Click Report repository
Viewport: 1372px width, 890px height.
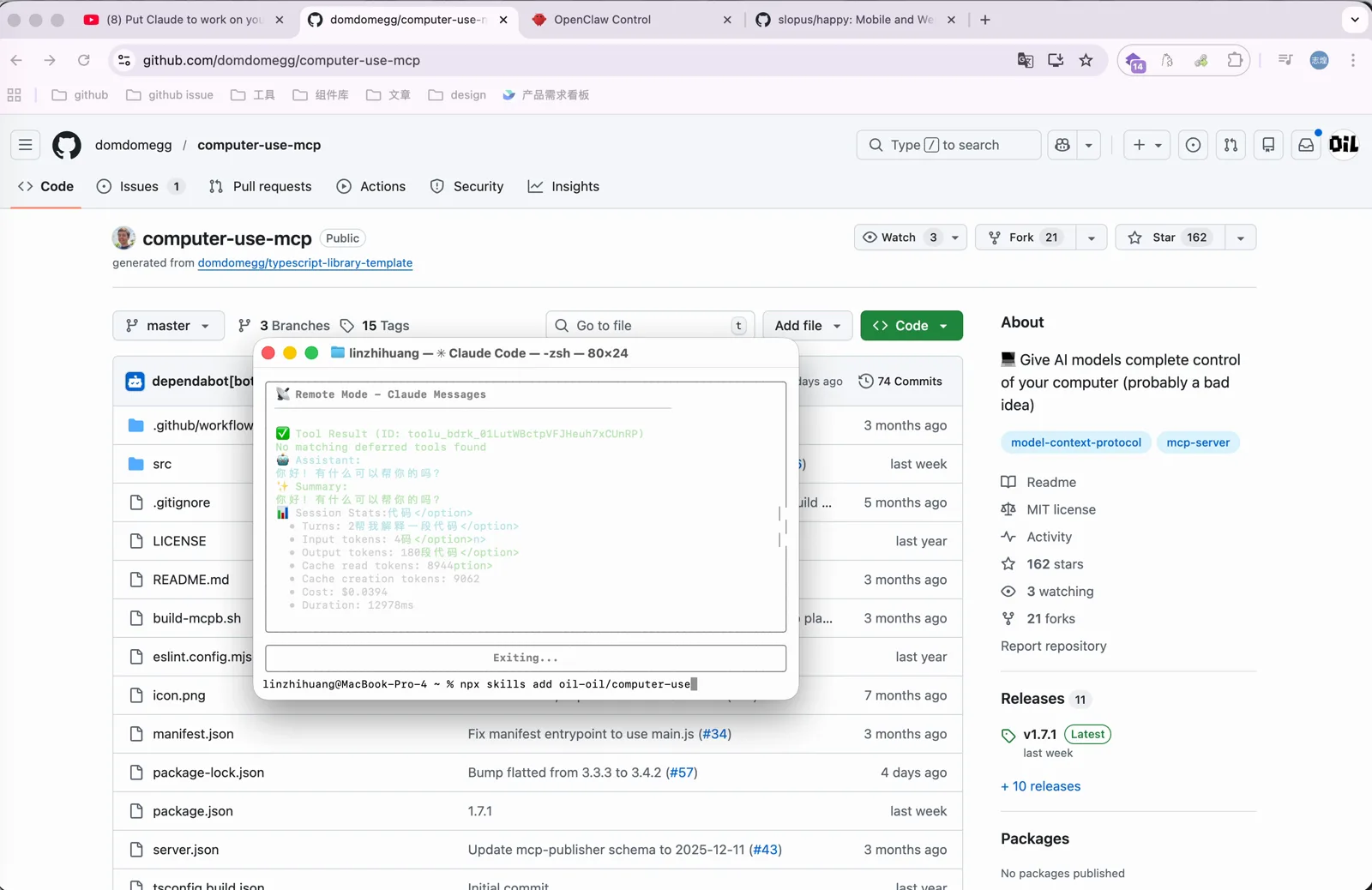point(1054,646)
